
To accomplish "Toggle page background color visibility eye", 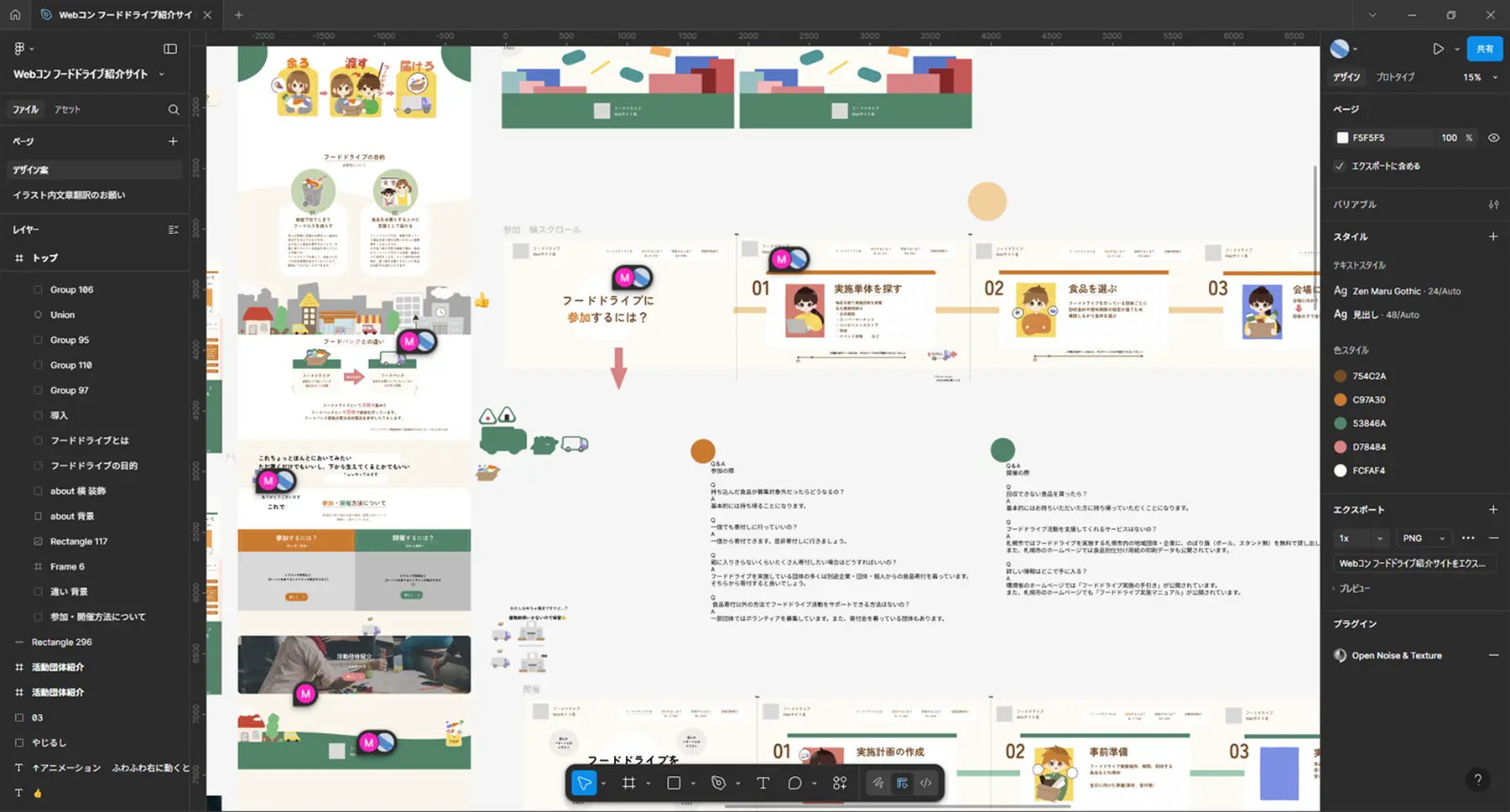I will coord(1493,138).
